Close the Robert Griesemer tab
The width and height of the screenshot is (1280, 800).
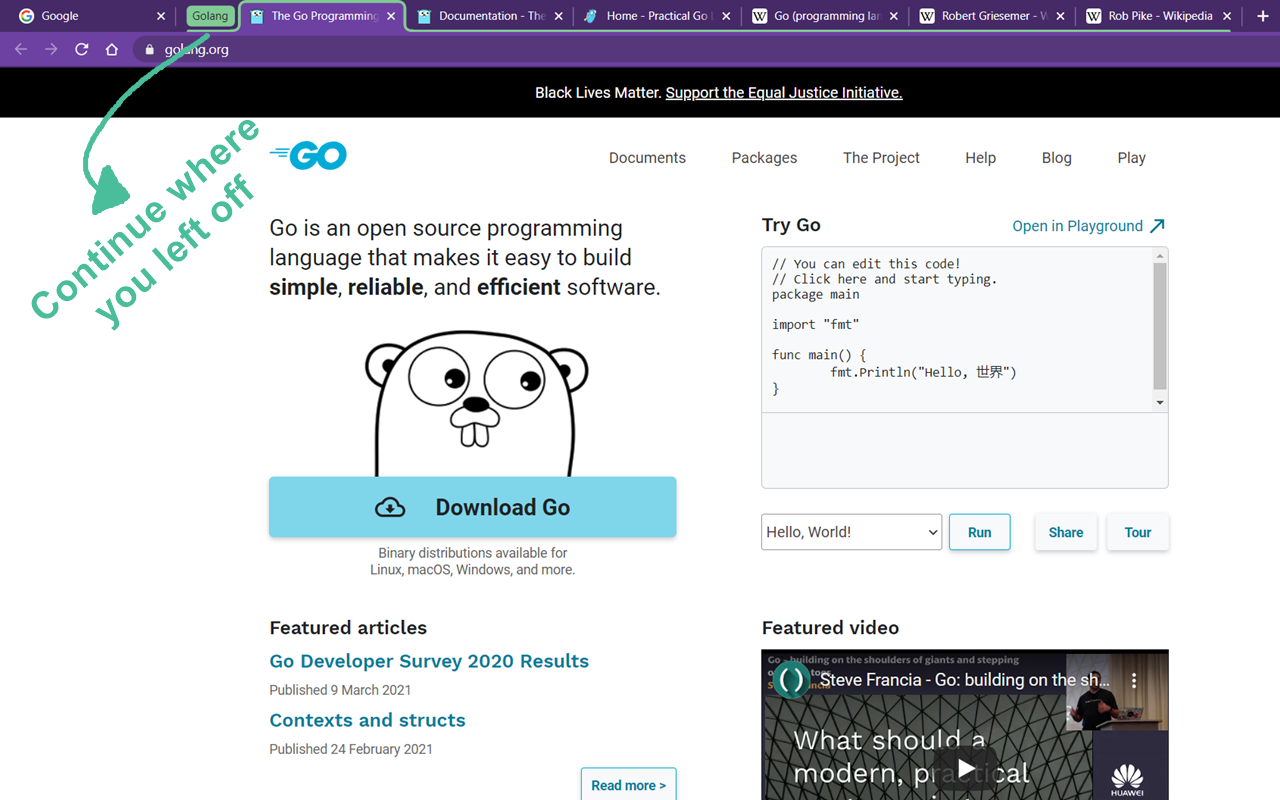point(1060,16)
